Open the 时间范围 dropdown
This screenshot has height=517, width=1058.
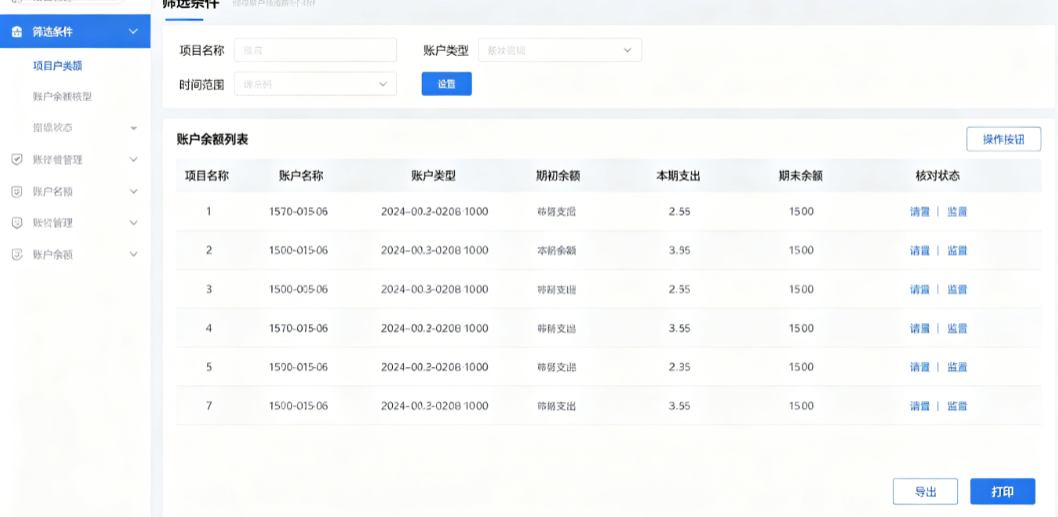(x=315, y=84)
